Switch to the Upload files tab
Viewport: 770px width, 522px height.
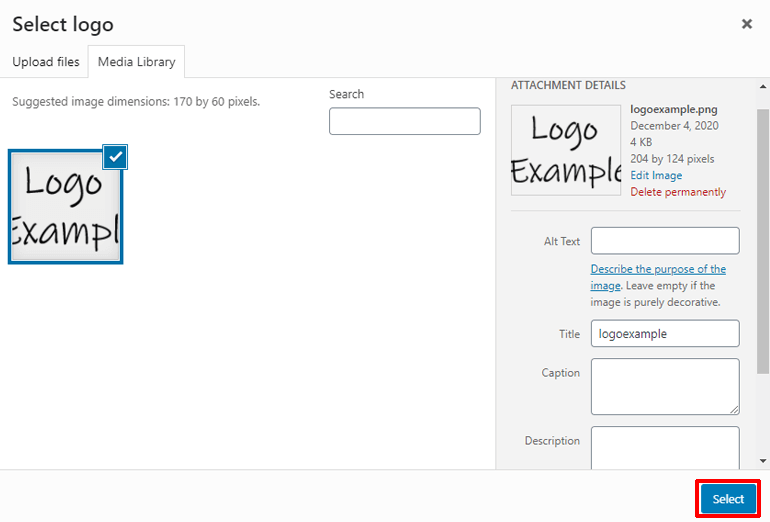[46, 62]
